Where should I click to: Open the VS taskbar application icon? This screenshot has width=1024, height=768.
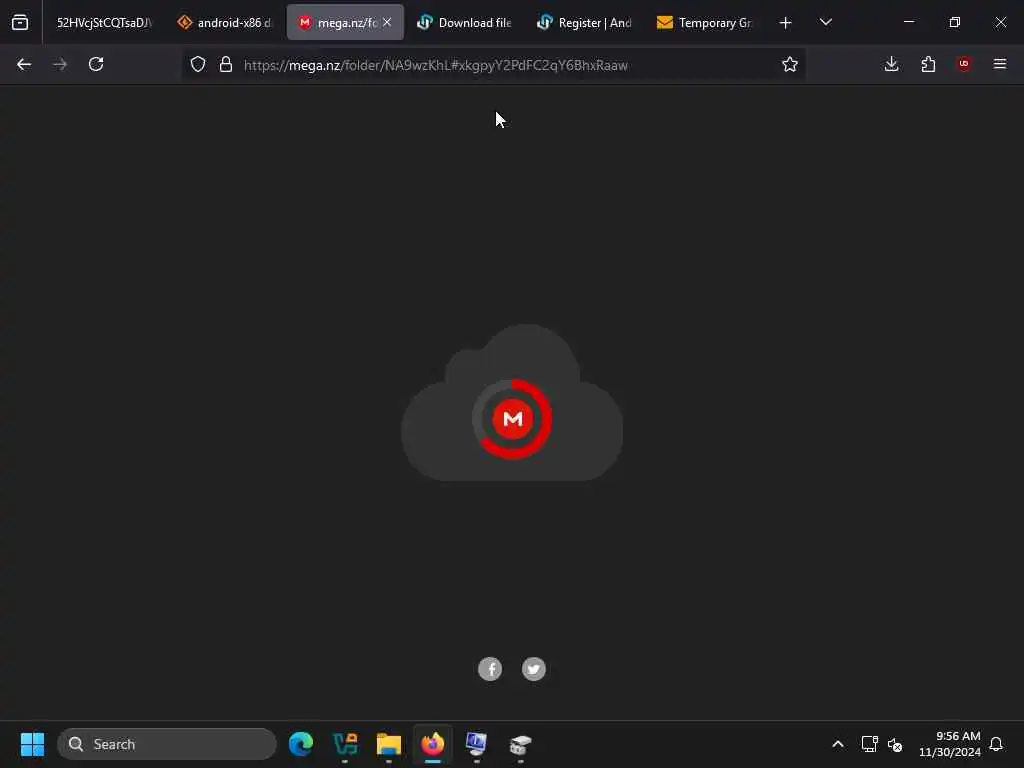[x=345, y=744]
